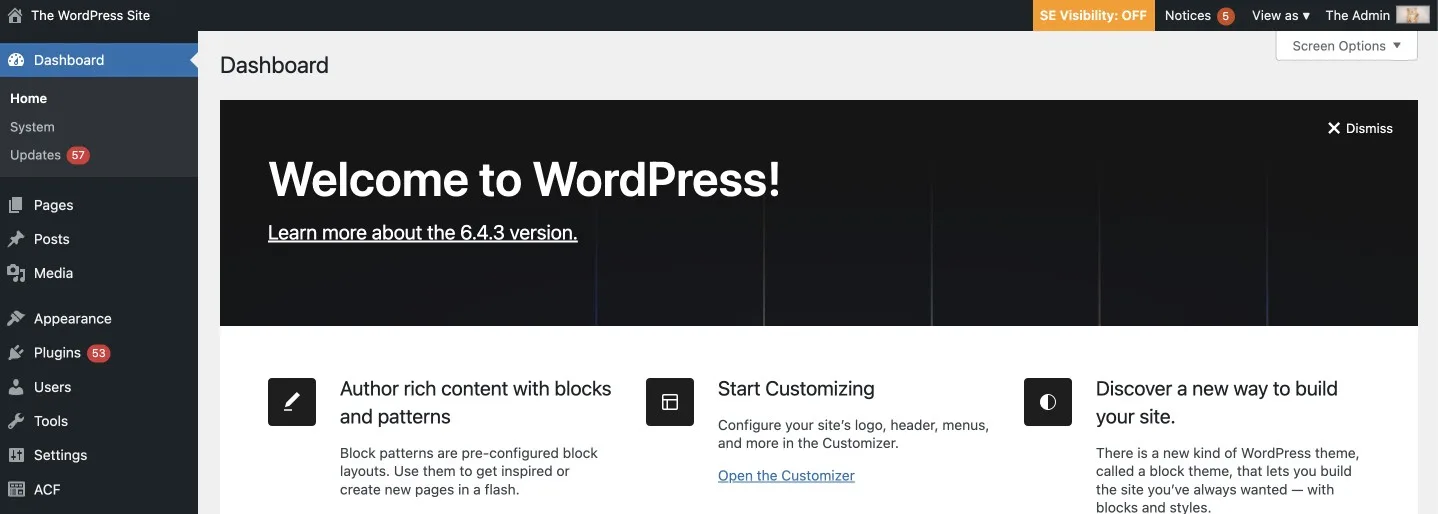Click the Author rich content with blocks heading
The height and width of the screenshot is (514, 1438).
click(476, 403)
